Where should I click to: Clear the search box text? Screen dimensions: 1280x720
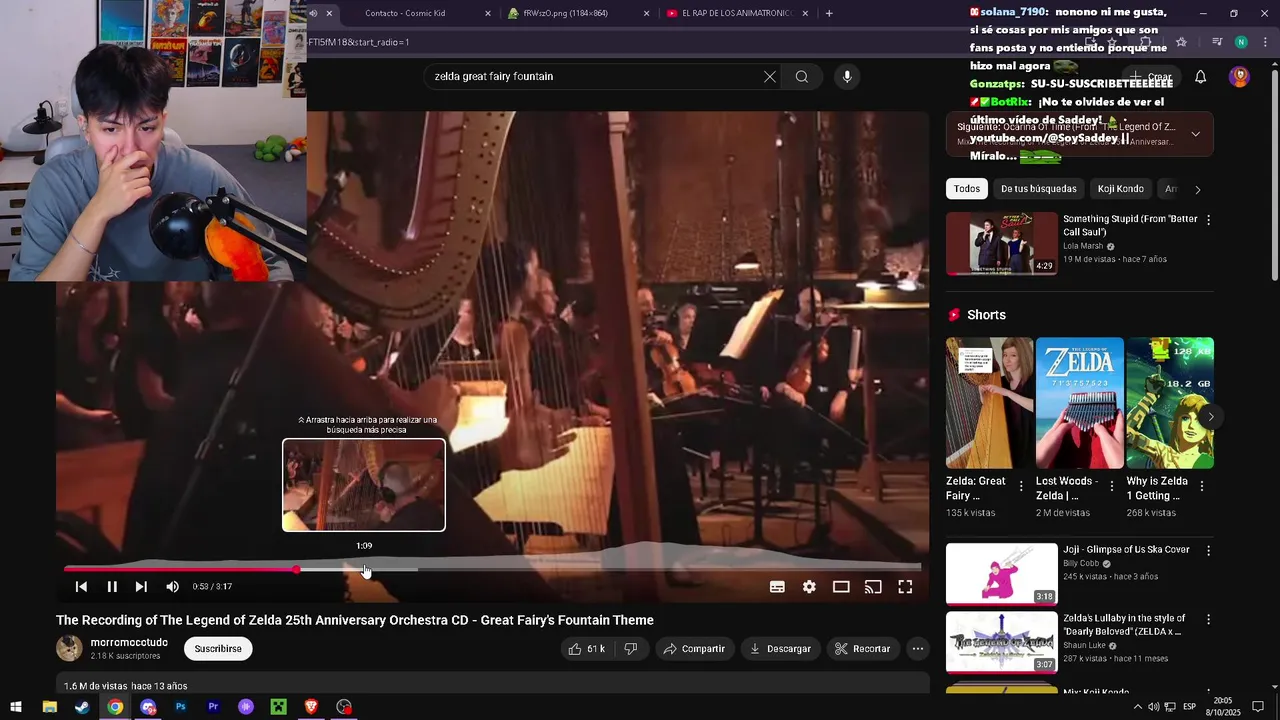(x=770, y=77)
